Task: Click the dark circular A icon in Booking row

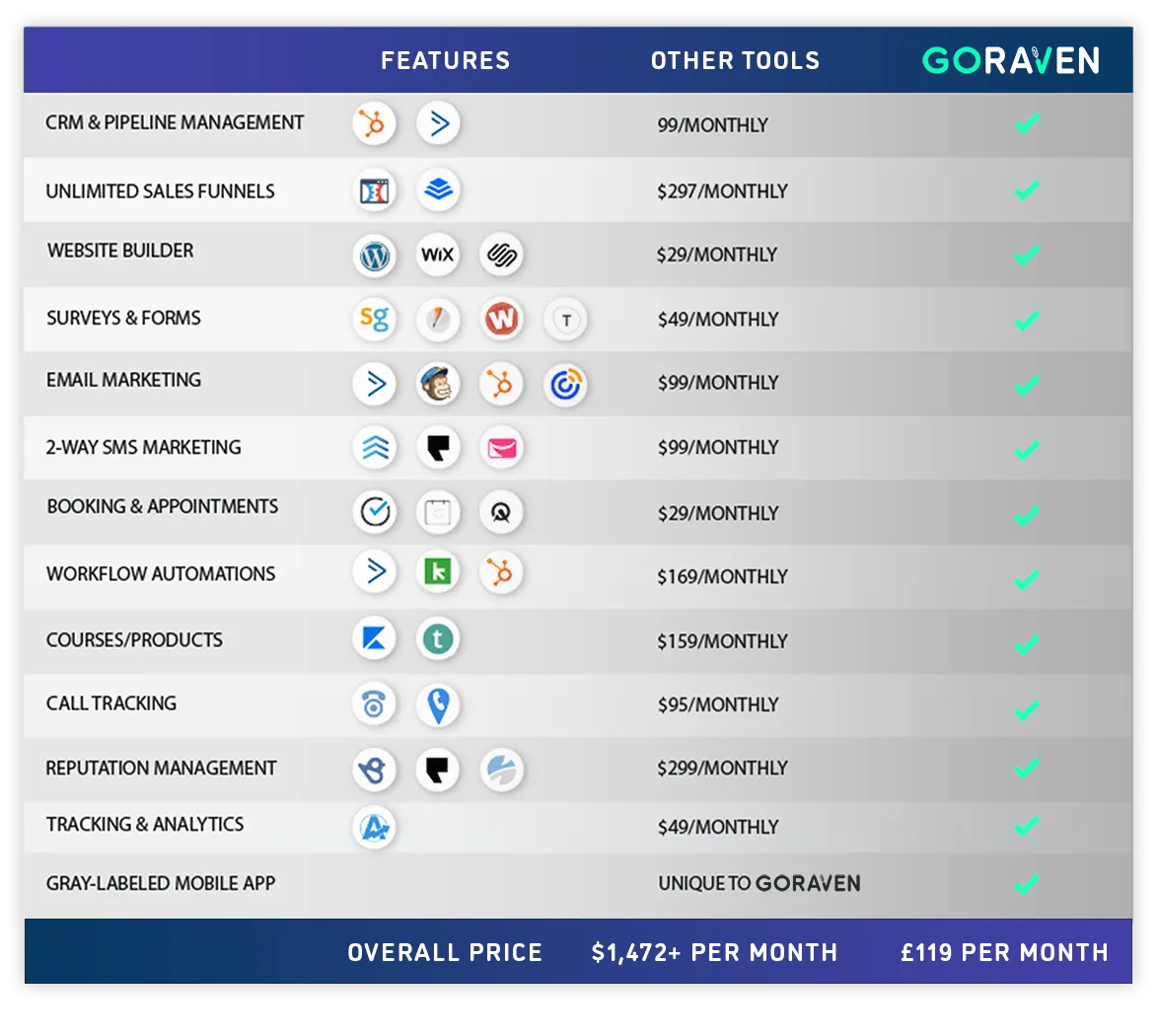Action: click(x=502, y=512)
